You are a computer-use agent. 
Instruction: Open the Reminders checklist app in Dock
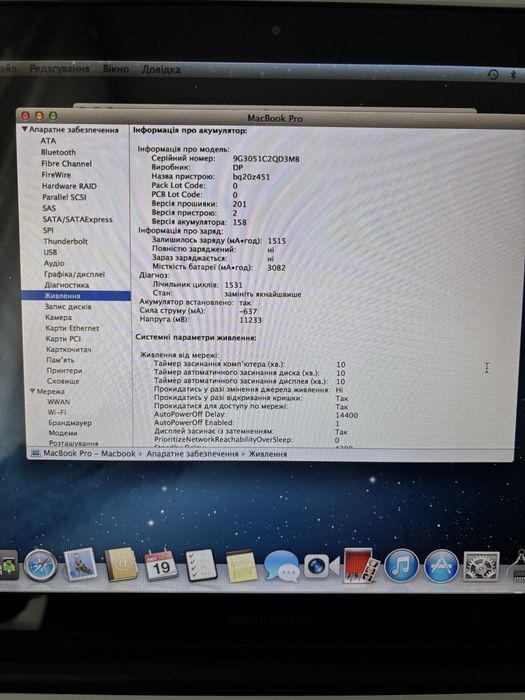[x=201, y=565]
